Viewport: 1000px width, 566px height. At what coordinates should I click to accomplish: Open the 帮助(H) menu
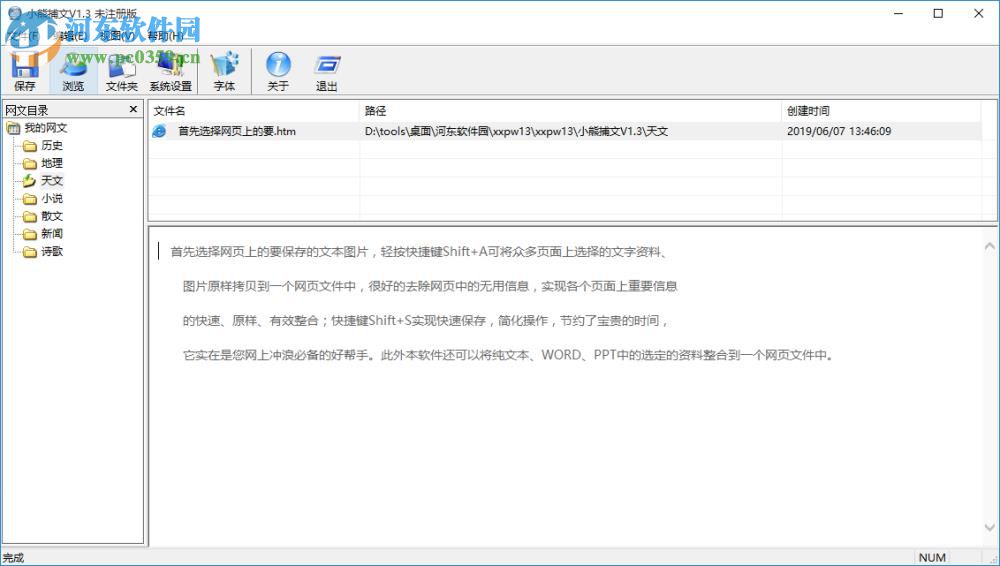pyautogui.click(x=165, y=36)
